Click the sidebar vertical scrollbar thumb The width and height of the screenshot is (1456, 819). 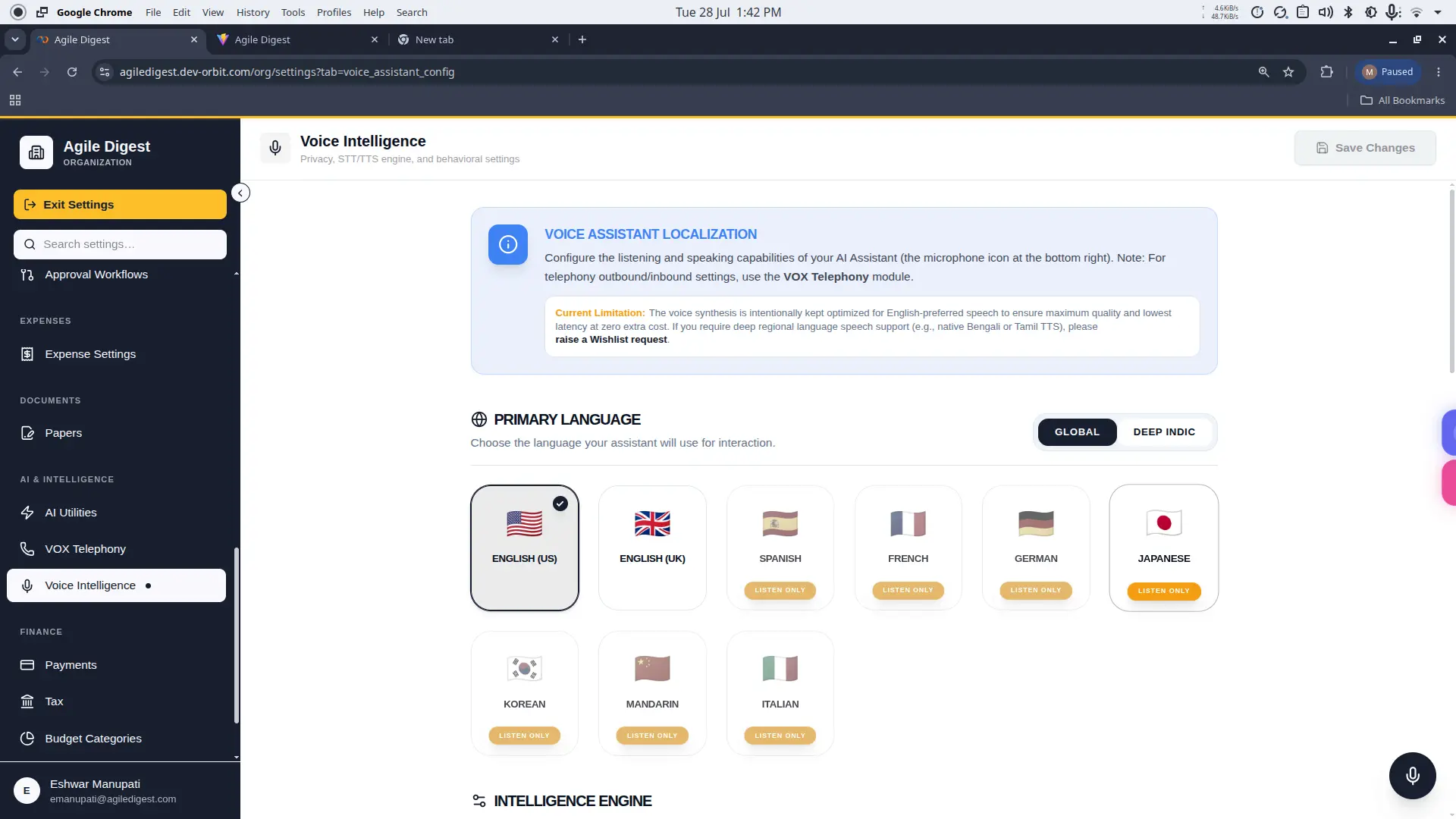pyautogui.click(x=236, y=635)
